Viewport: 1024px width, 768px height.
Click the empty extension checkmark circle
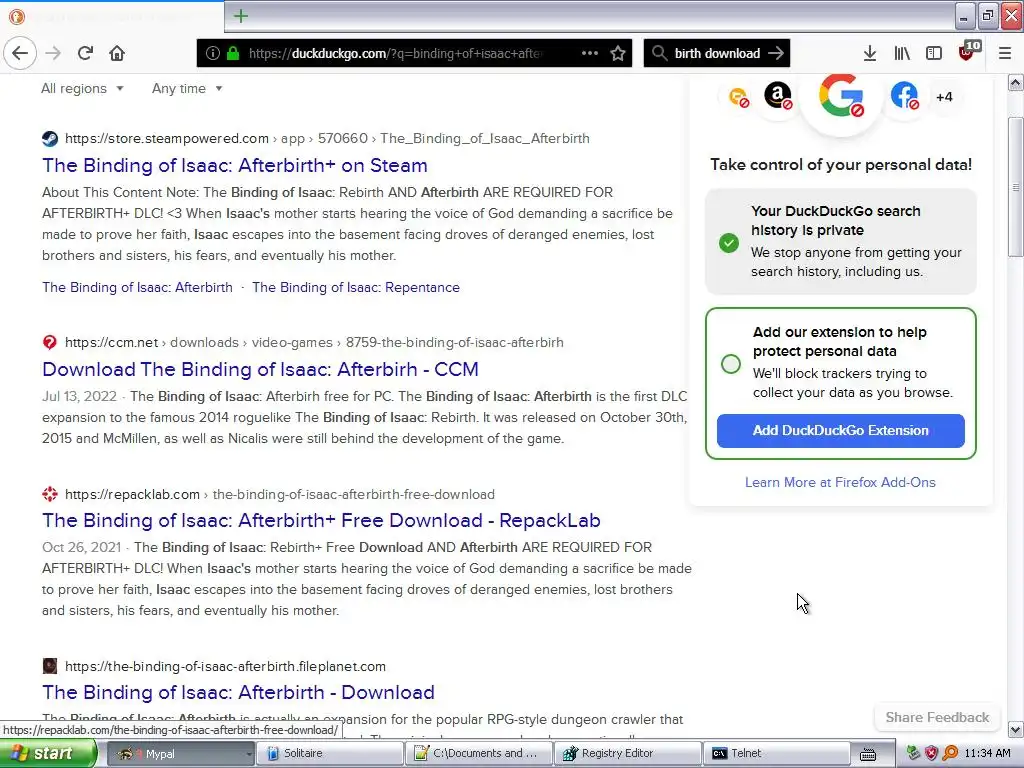(731, 364)
